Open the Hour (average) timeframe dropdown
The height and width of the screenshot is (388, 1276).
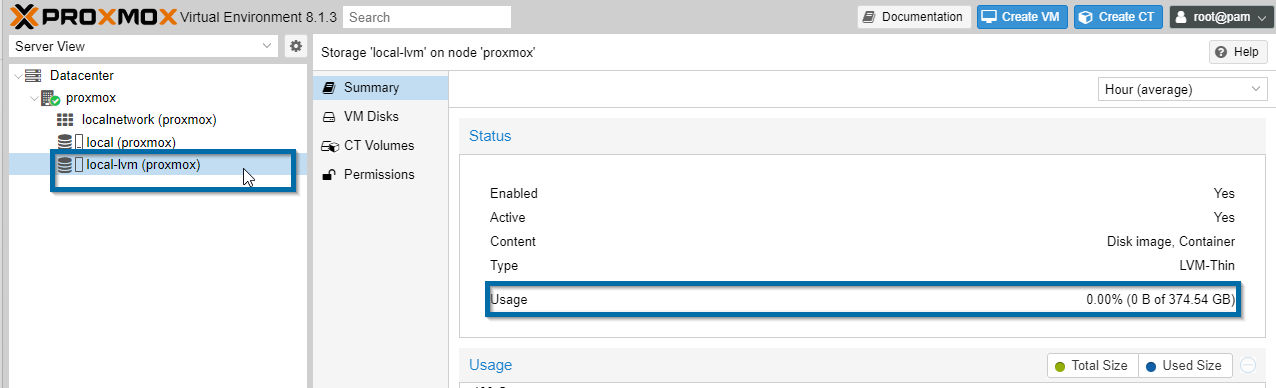1182,89
